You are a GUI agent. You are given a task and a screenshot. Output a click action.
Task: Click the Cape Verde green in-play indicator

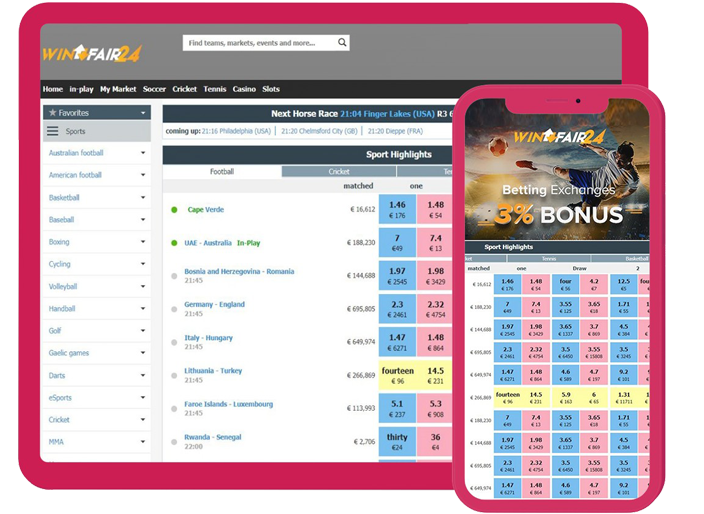(174, 210)
